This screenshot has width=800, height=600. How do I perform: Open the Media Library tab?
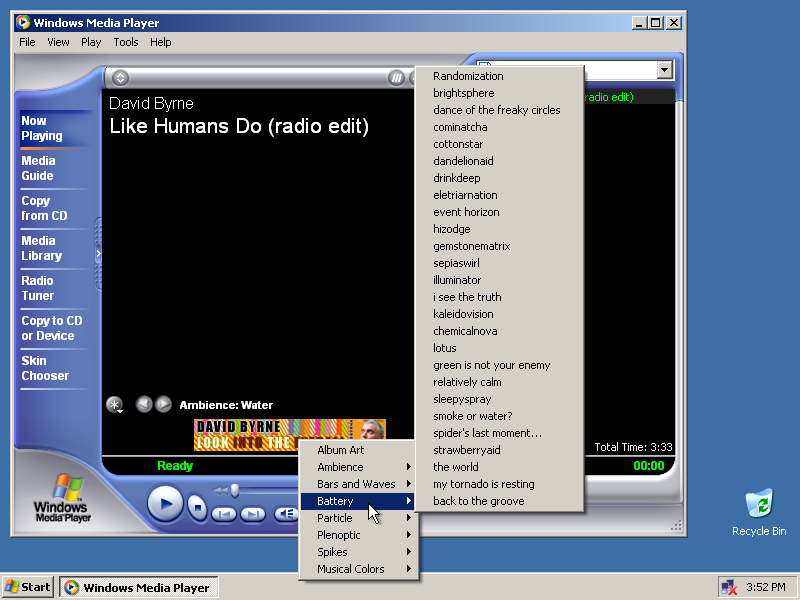click(x=42, y=248)
